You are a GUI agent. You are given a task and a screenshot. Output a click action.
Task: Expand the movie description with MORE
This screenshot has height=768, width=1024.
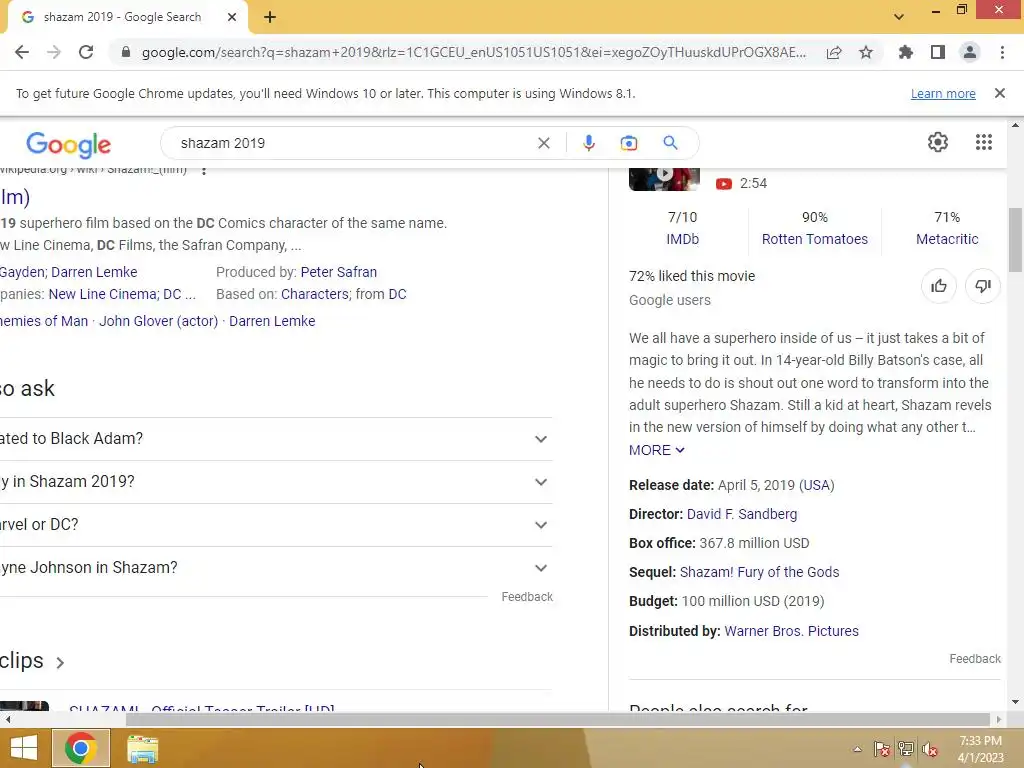pyautogui.click(x=656, y=450)
